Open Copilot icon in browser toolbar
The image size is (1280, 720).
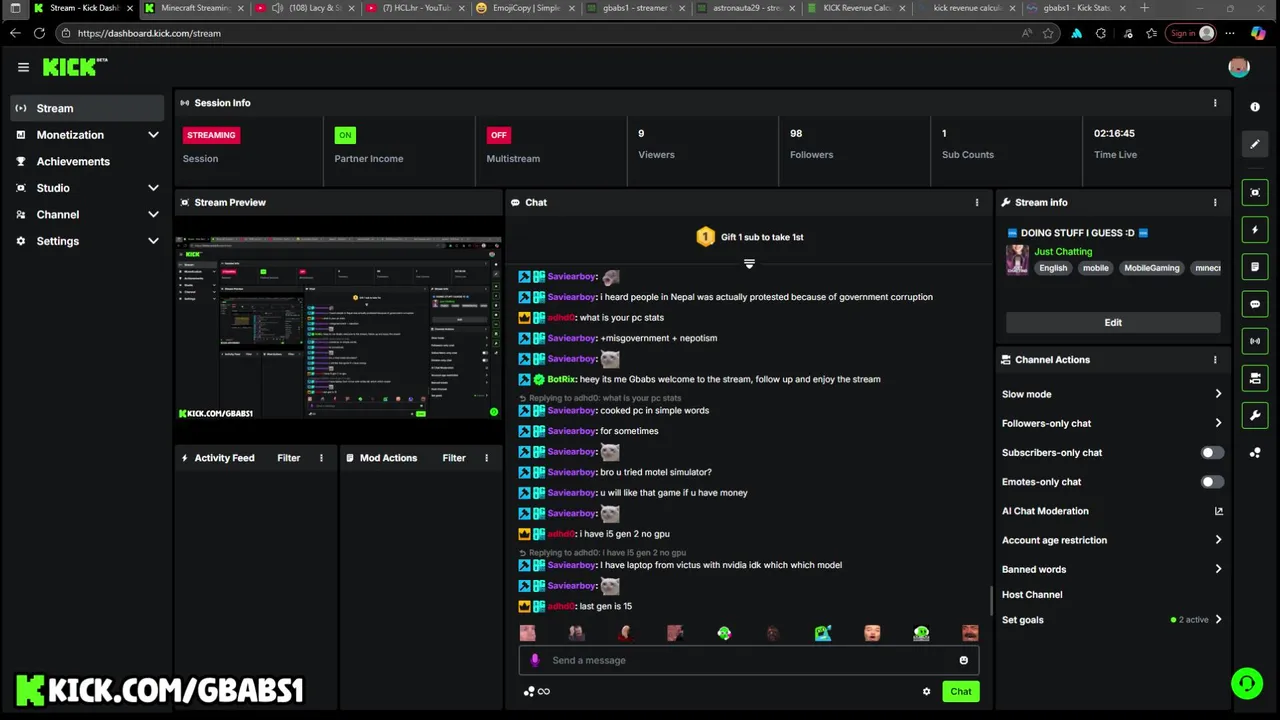pos(1258,33)
